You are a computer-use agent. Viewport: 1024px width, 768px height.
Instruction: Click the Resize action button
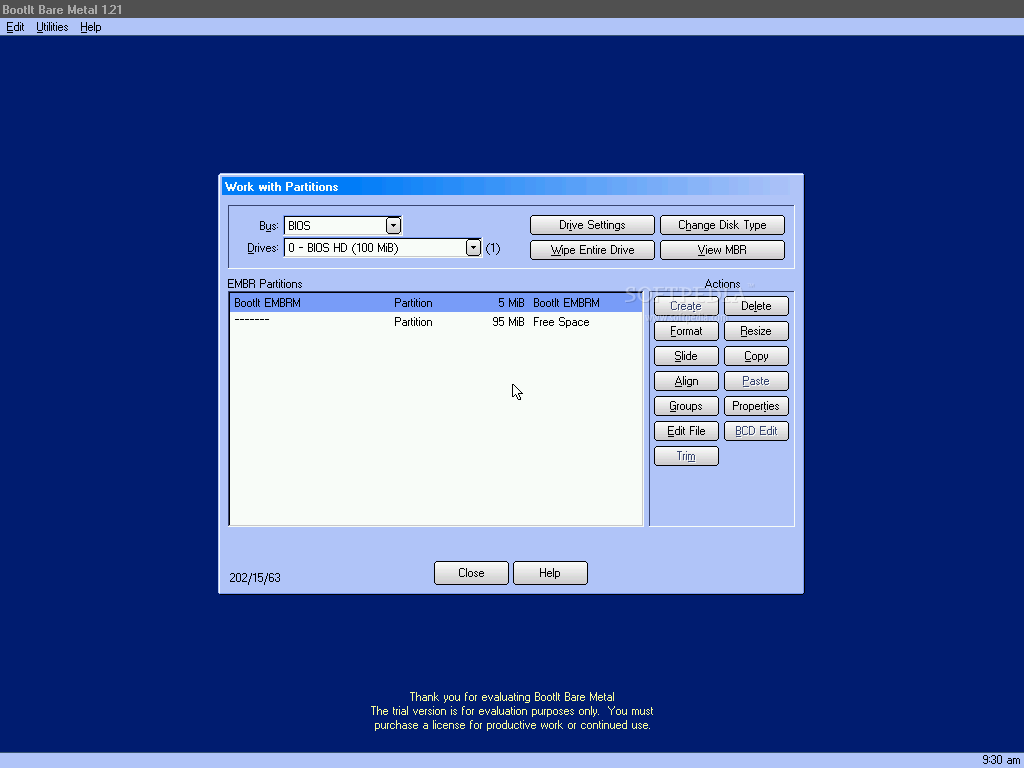(x=756, y=331)
